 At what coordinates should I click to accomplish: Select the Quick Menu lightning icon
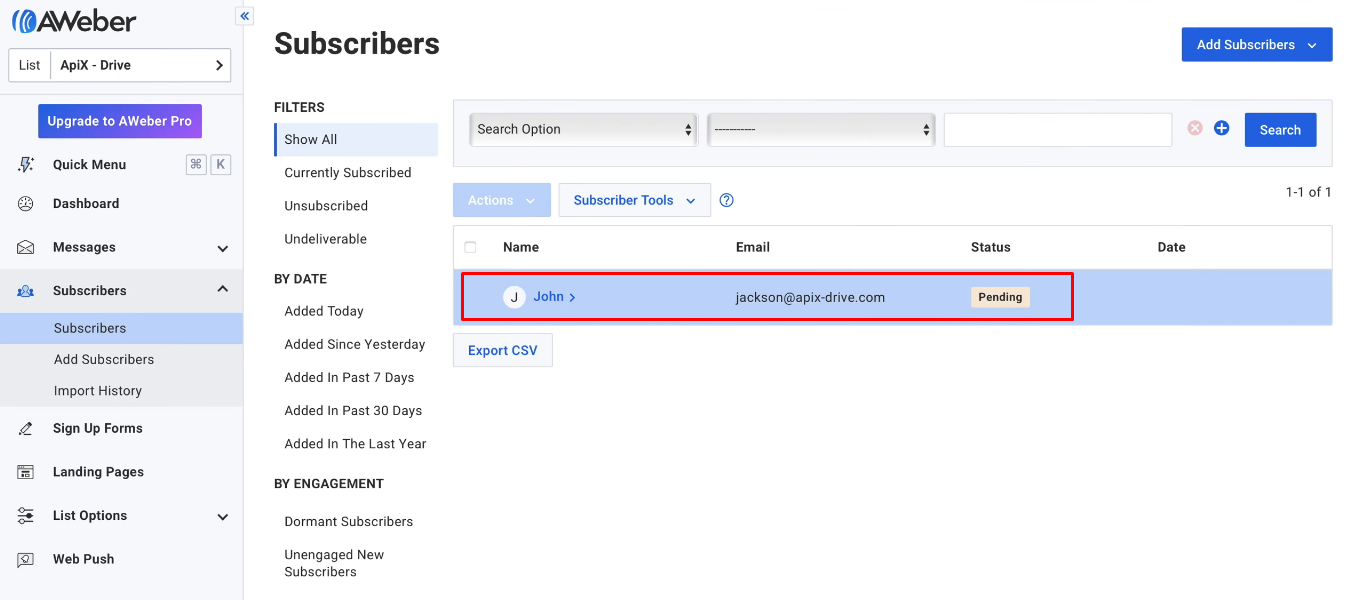pos(28,164)
